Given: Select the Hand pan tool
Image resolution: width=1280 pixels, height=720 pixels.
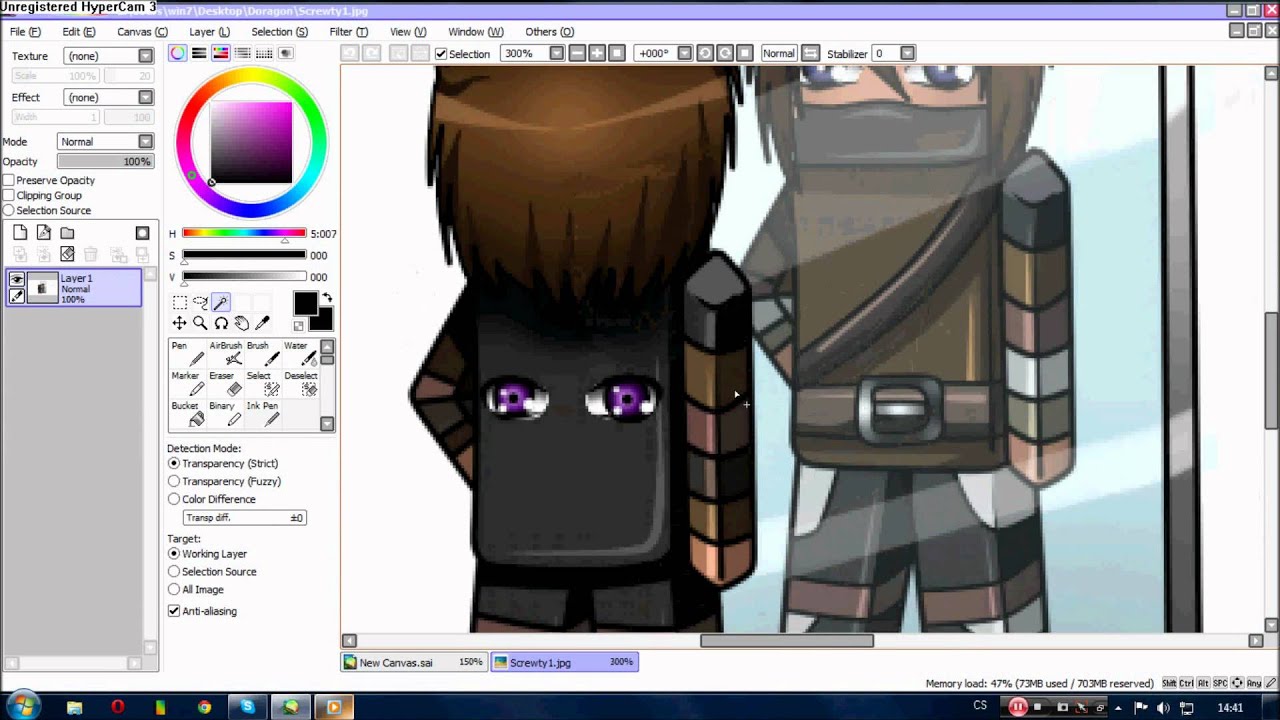Looking at the screenshot, I should pos(241,323).
